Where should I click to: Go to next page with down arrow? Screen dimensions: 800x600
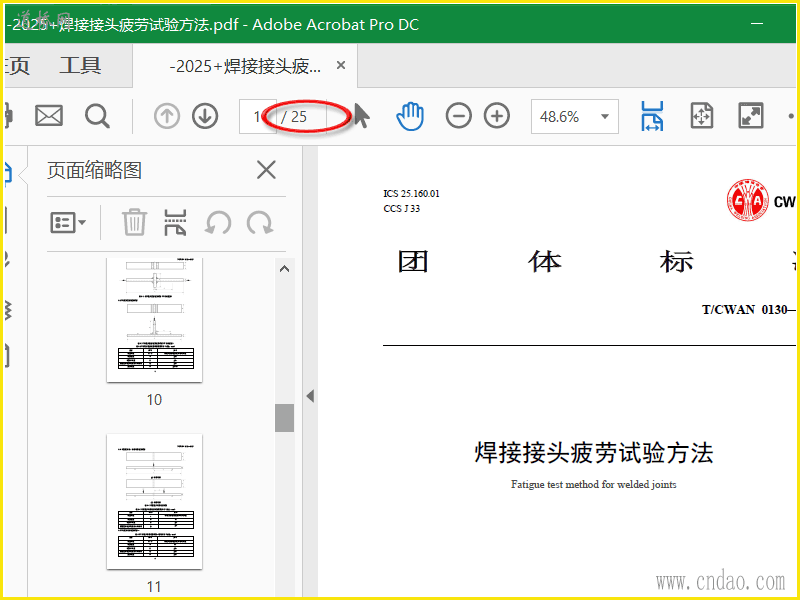(x=205, y=116)
